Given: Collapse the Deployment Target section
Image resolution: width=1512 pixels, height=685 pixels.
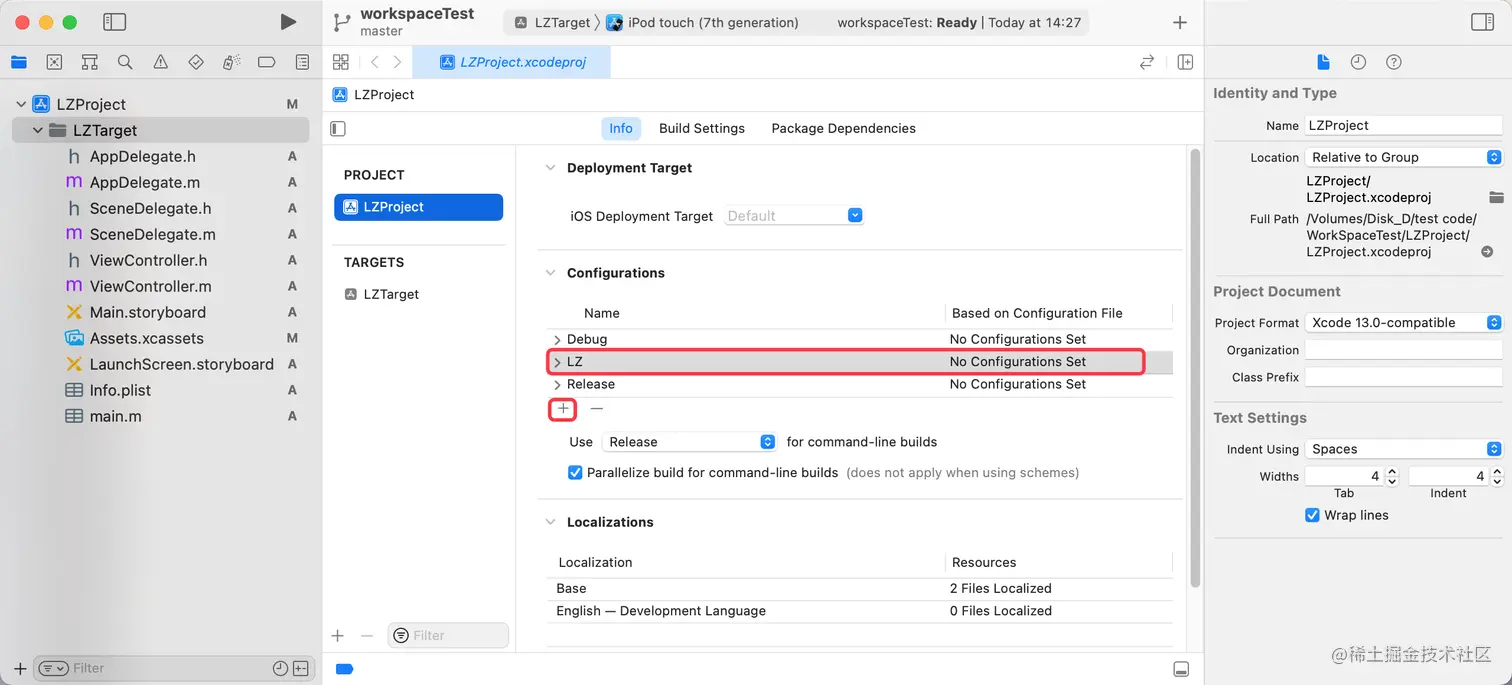Looking at the screenshot, I should click(549, 168).
